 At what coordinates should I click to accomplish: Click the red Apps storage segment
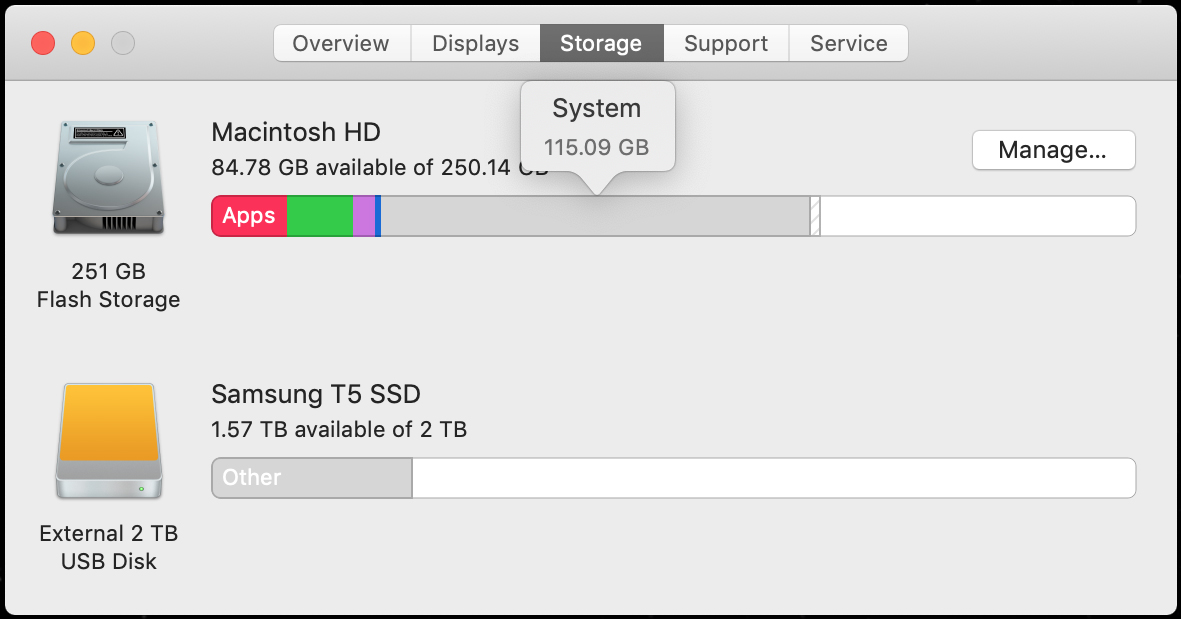(249, 217)
